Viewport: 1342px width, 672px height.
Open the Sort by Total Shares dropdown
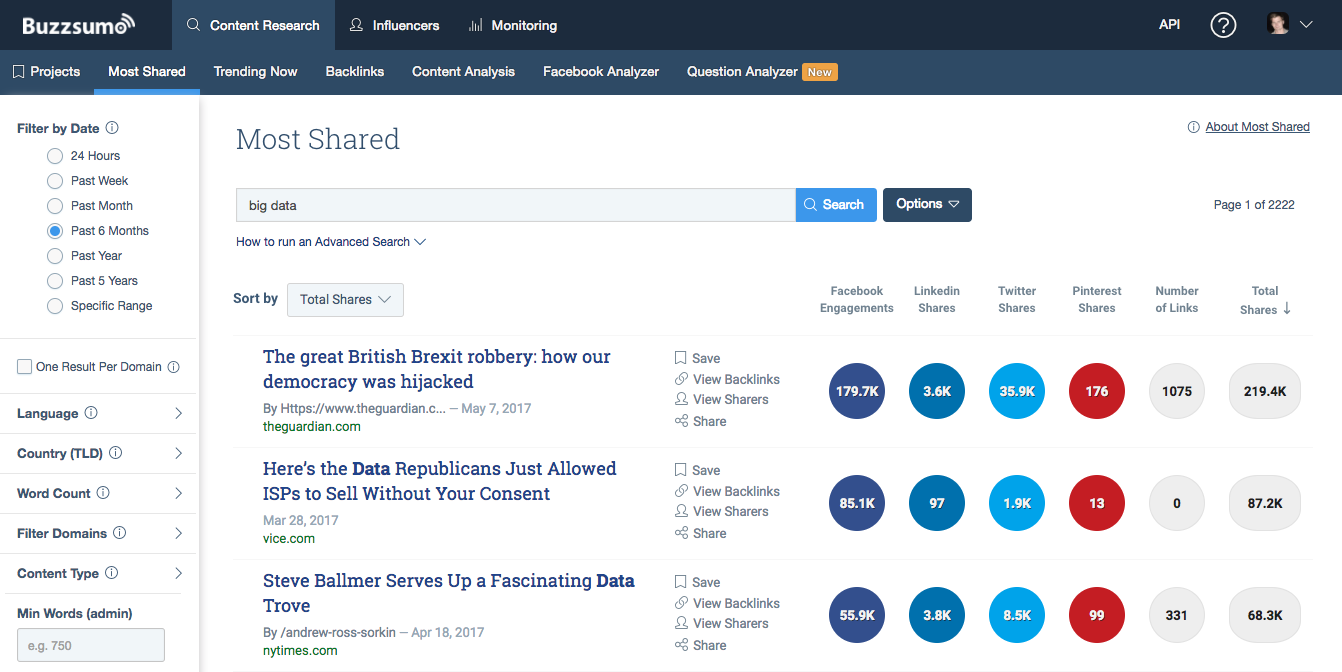(x=345, y=299)
